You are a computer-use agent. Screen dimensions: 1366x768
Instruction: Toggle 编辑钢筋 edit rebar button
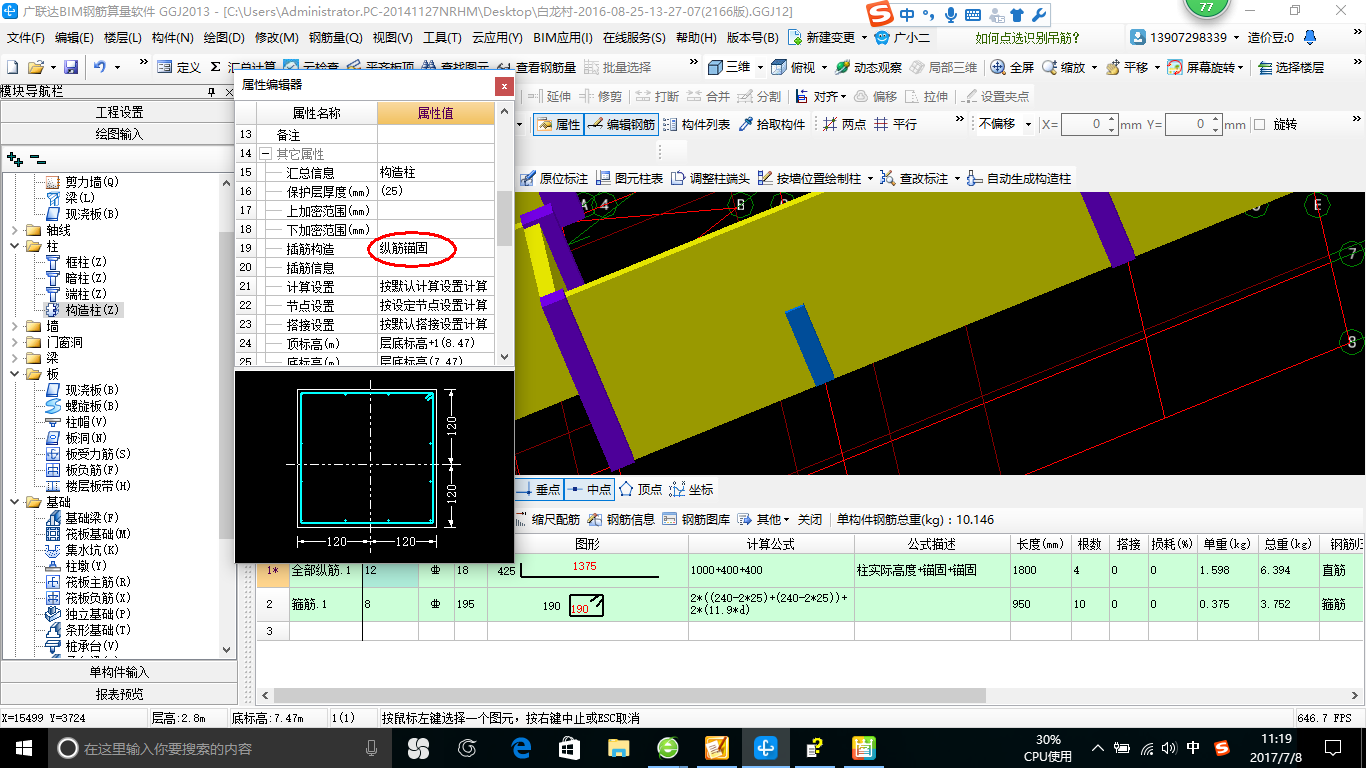pyautogui.click(x=622, y=124)
